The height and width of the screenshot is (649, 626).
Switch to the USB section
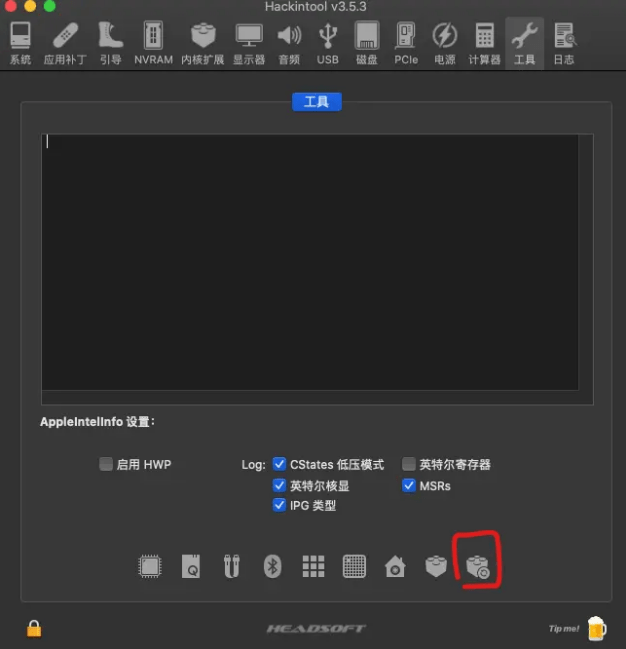coord(328,43)
